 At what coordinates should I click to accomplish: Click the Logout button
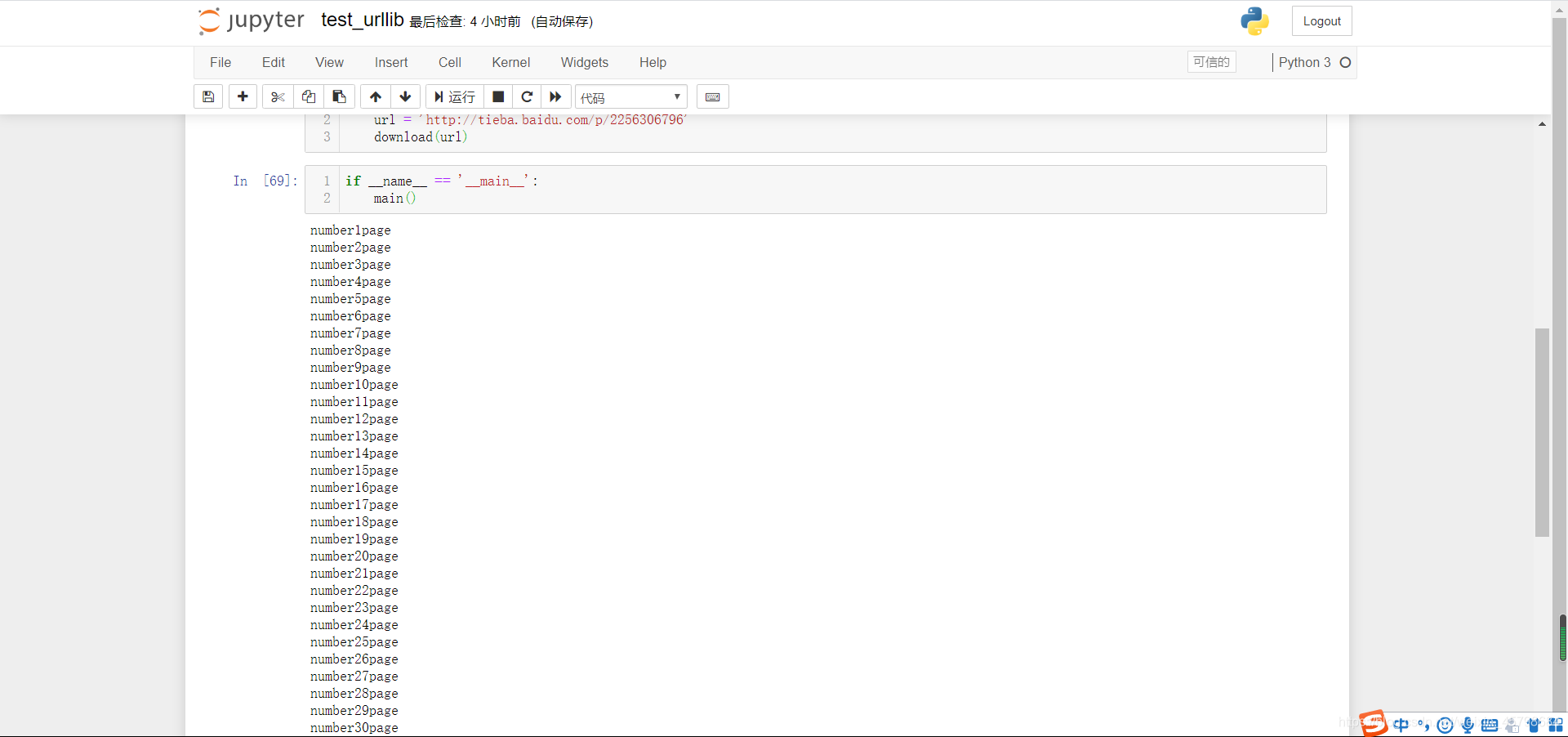1321,20
